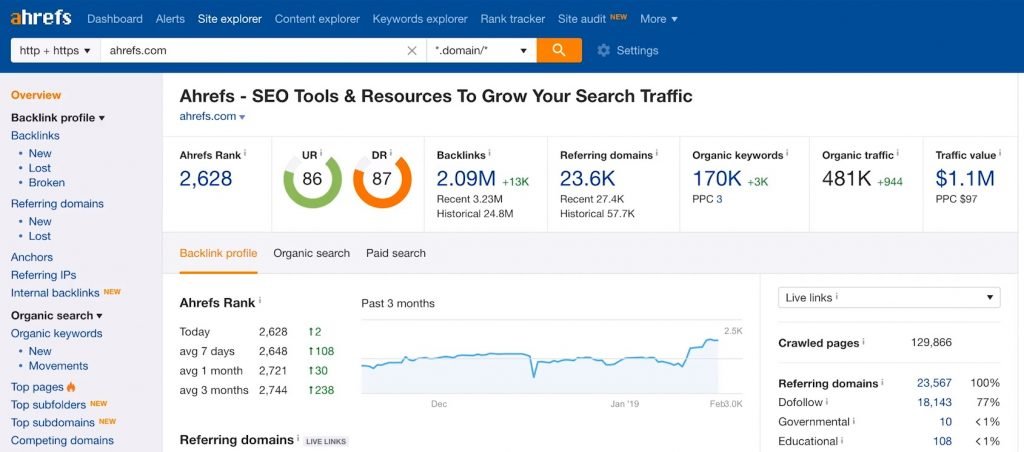Click the 18,143 dofollow count
The height and width of the screenshot is (452, 1024).
[x=934, y=402]
